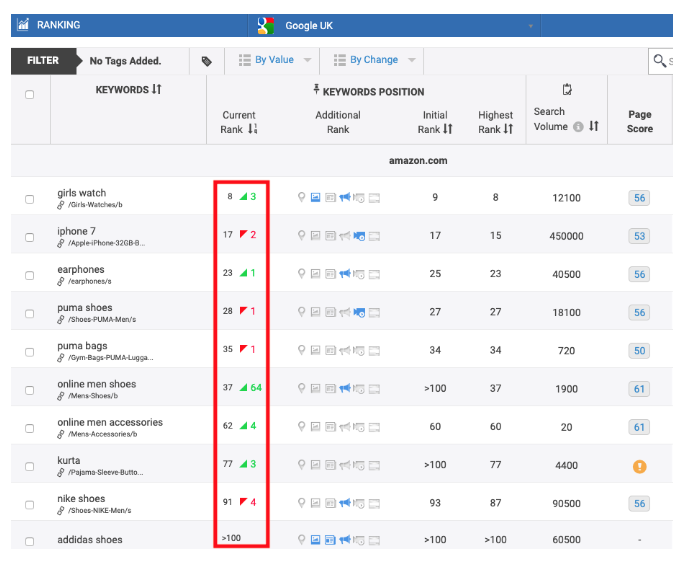Click the search magnifier icon
Viewport: 695px width, 570px height.
point(660,61)
